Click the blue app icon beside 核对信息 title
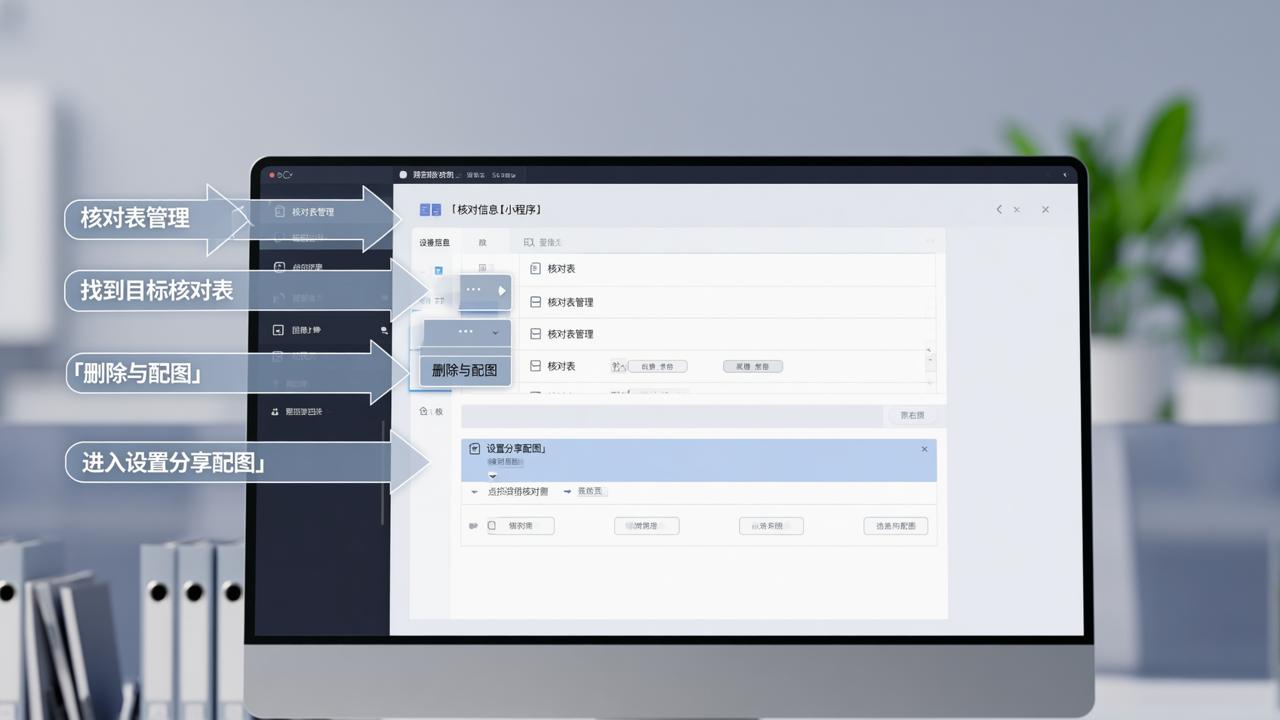The image size is (1280, 720). (x=430, y=210)
